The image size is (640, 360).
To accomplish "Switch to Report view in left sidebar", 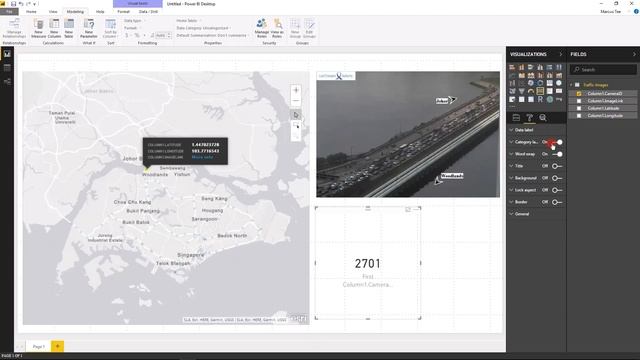I will (7, 53).
